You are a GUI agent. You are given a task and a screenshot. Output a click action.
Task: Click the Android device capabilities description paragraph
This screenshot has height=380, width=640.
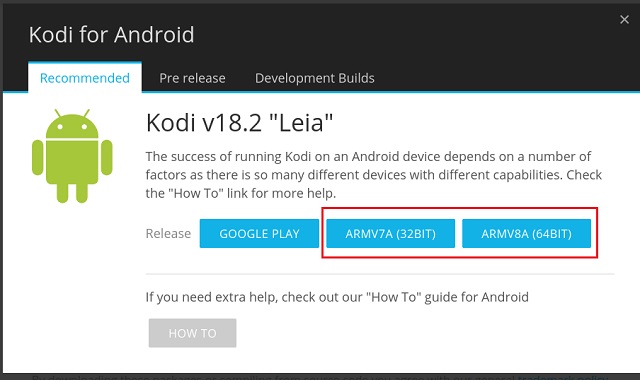[373, 175]
